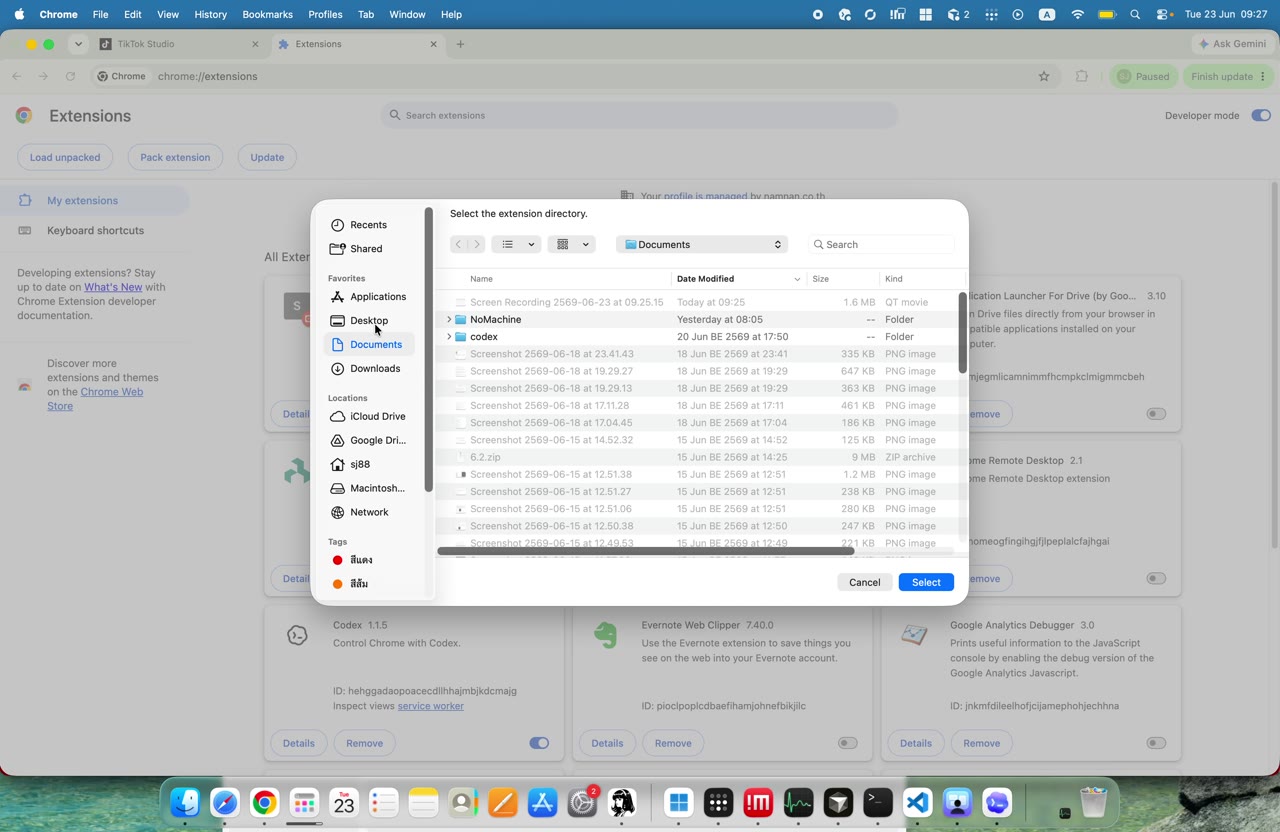Launch Visual Studio Code from the Dock
The height and width of the screenshot is (832, 1280).
pos(918,802)
